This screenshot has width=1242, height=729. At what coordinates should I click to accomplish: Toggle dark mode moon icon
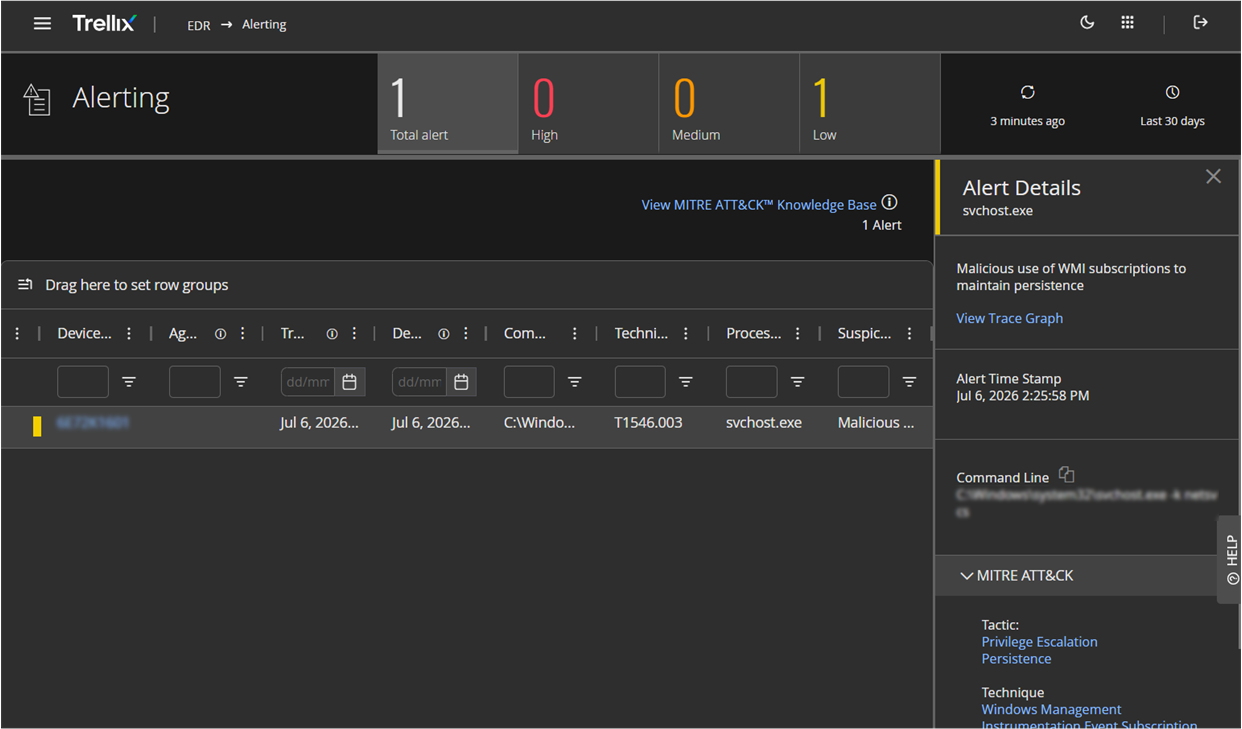tap(1087, 23)
